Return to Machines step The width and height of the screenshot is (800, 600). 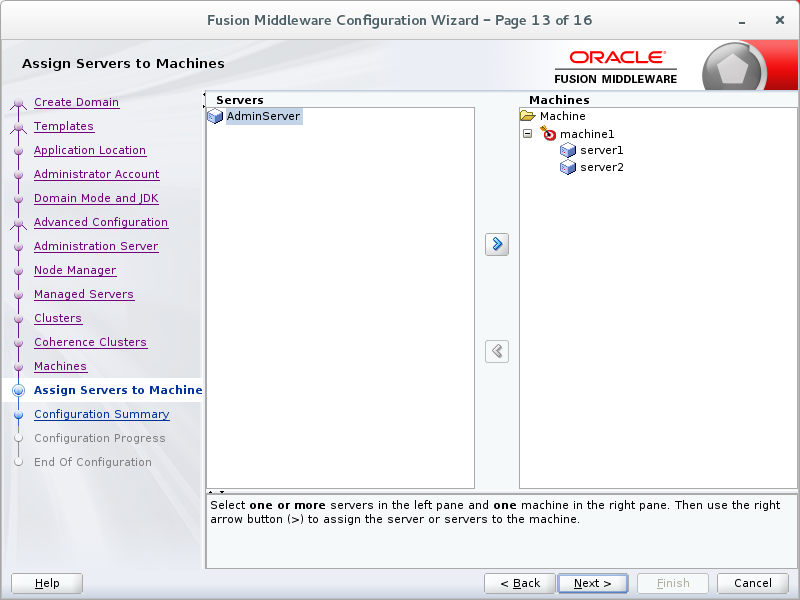point(60,366)
